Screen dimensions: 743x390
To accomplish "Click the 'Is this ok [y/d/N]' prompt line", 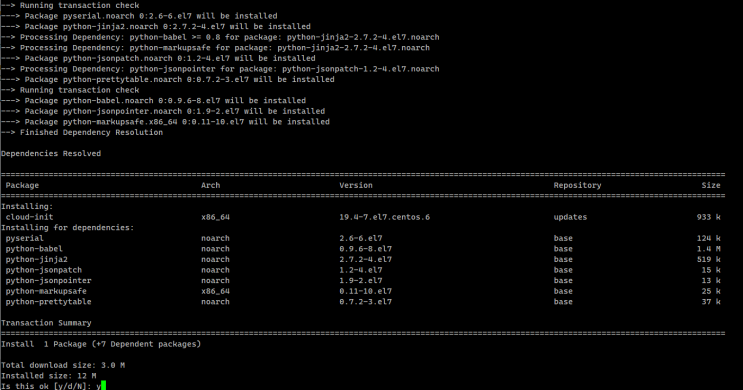I will pos(51,386).
